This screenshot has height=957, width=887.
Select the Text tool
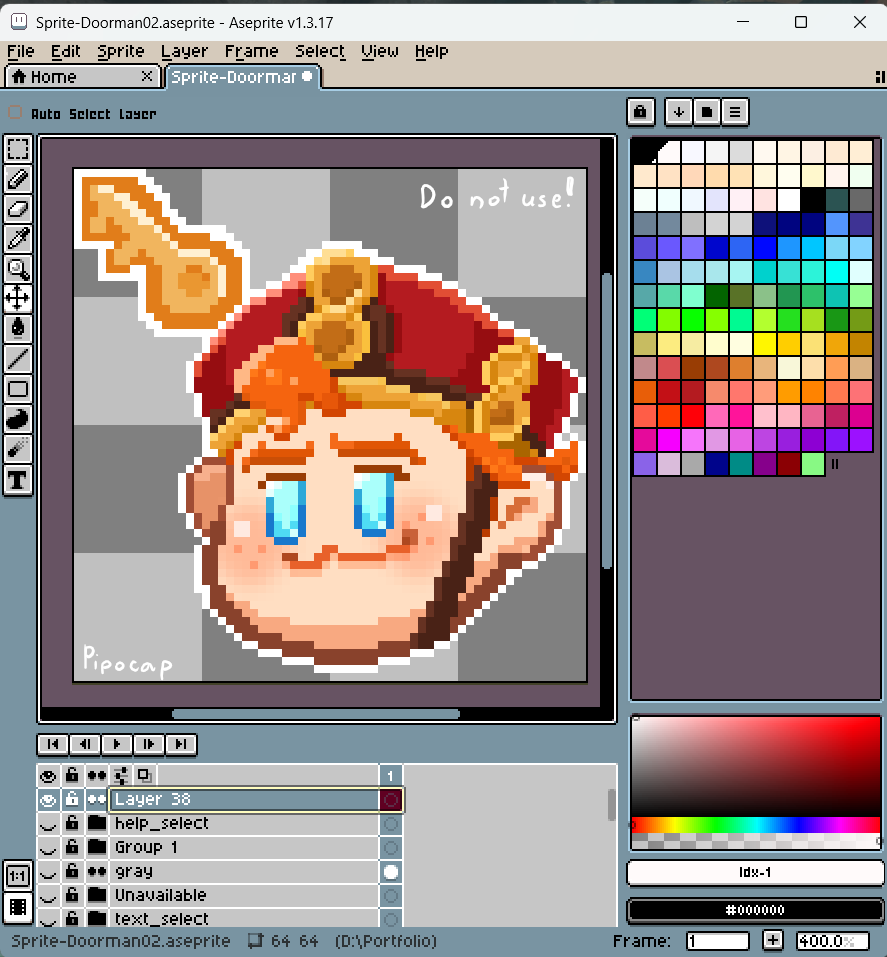(18, 480)
